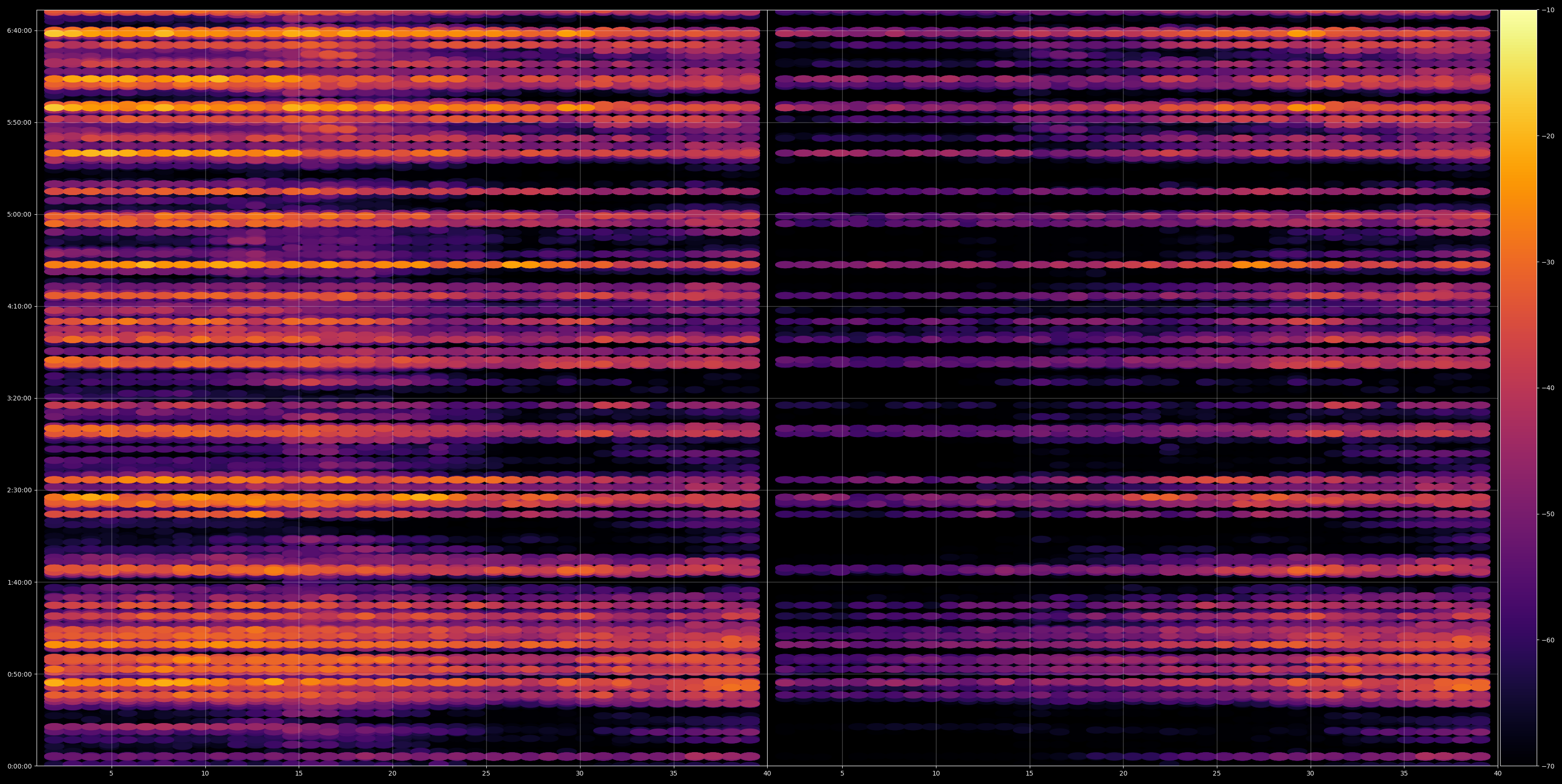Click x-axis label 30 of left heatmap

click(580, 774)
